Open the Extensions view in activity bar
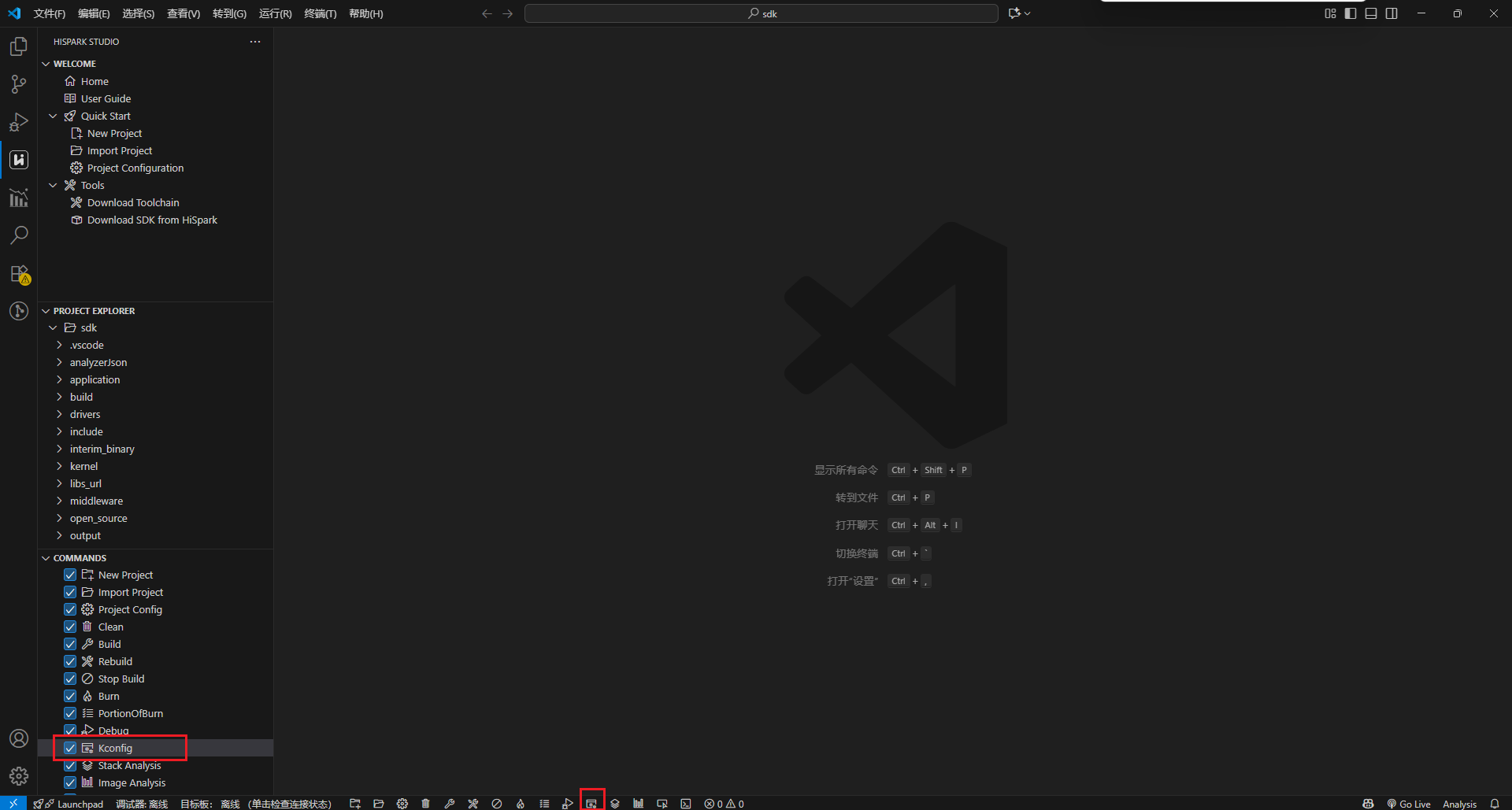The width and height of the screenshot is (1512, 810). pos(19,274)
